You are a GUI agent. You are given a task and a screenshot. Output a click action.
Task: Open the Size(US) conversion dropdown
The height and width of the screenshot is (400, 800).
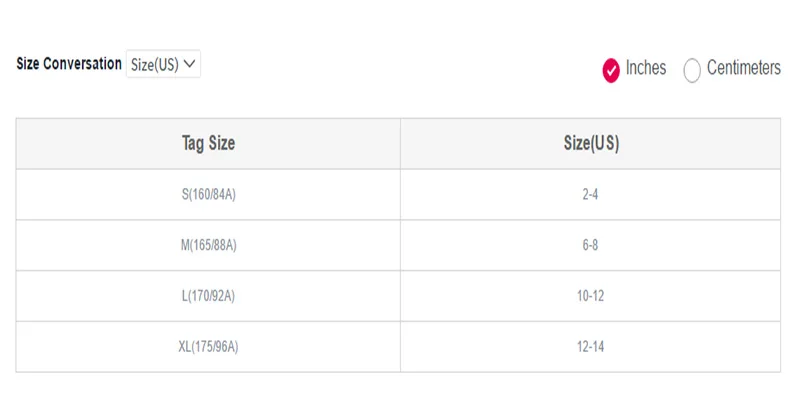(x=163, y=64)
